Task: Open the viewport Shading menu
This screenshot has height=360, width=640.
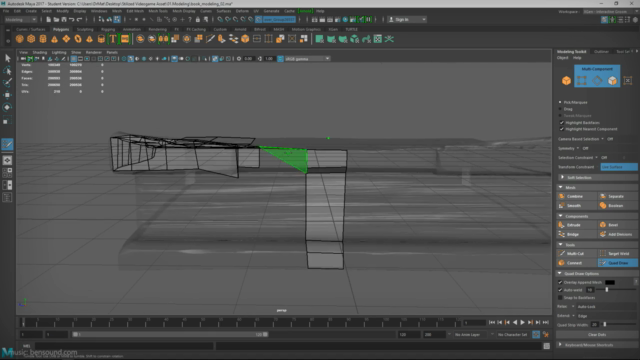Action: click(40, 53)
